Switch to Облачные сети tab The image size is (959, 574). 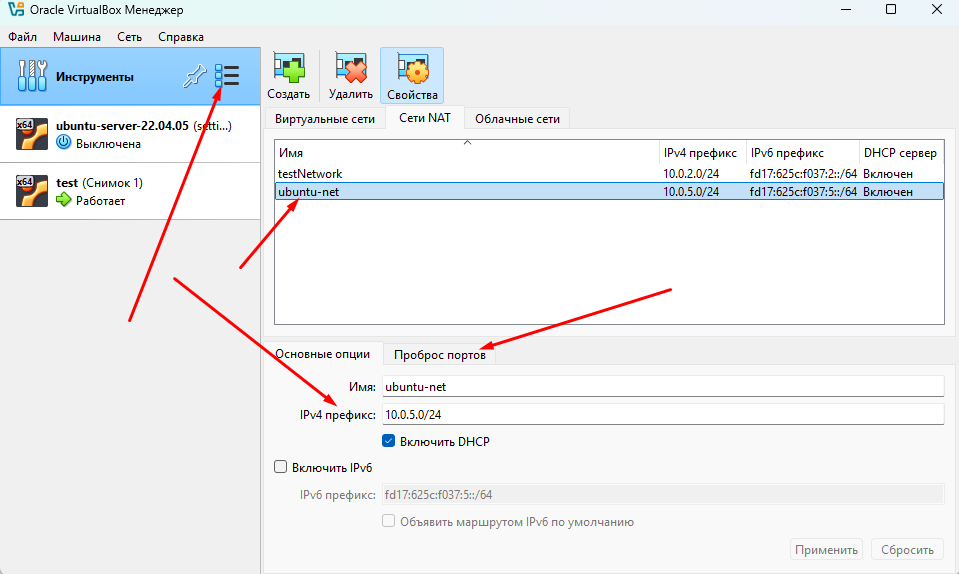pyautogui.click(x=517, y=119)
